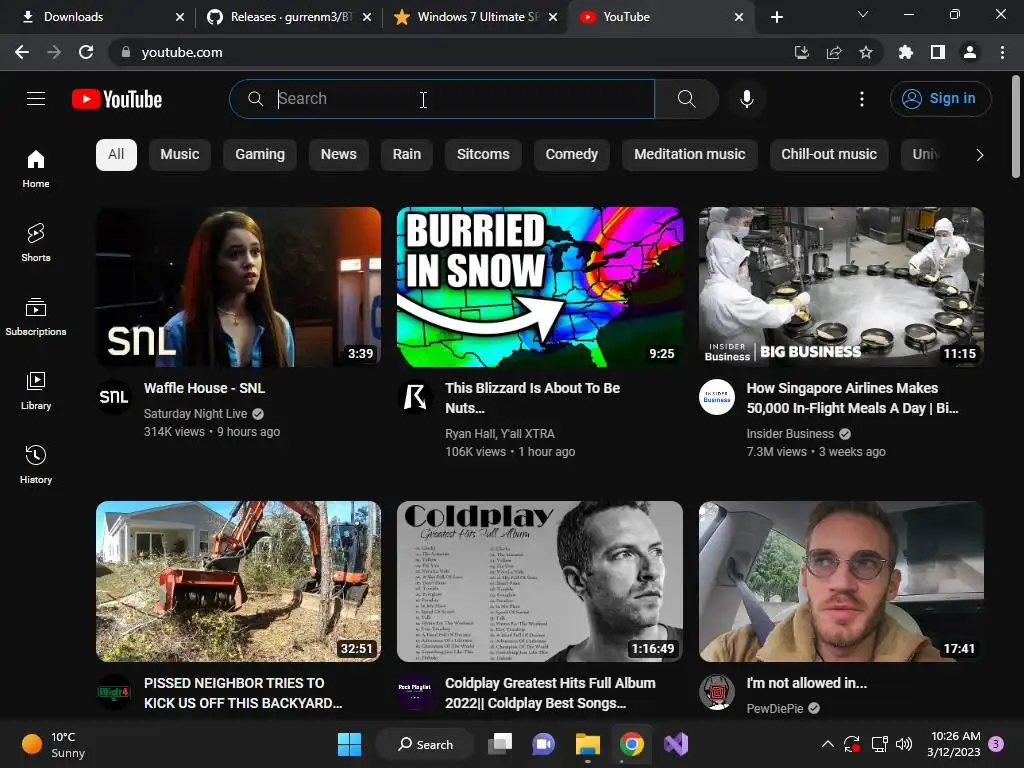Click the search magnifier button beside the search box

[x=686, y=99]
